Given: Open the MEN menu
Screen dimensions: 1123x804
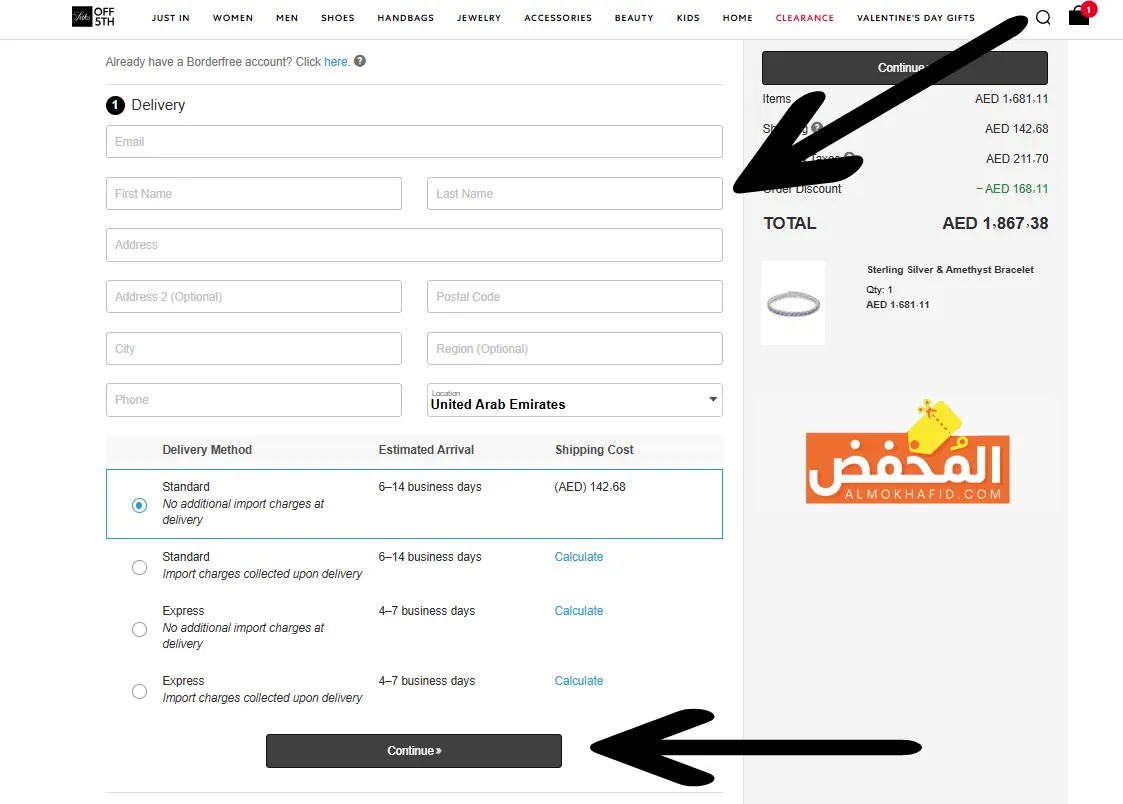Looking at the screenshot, I should click(x=286, y=18).
